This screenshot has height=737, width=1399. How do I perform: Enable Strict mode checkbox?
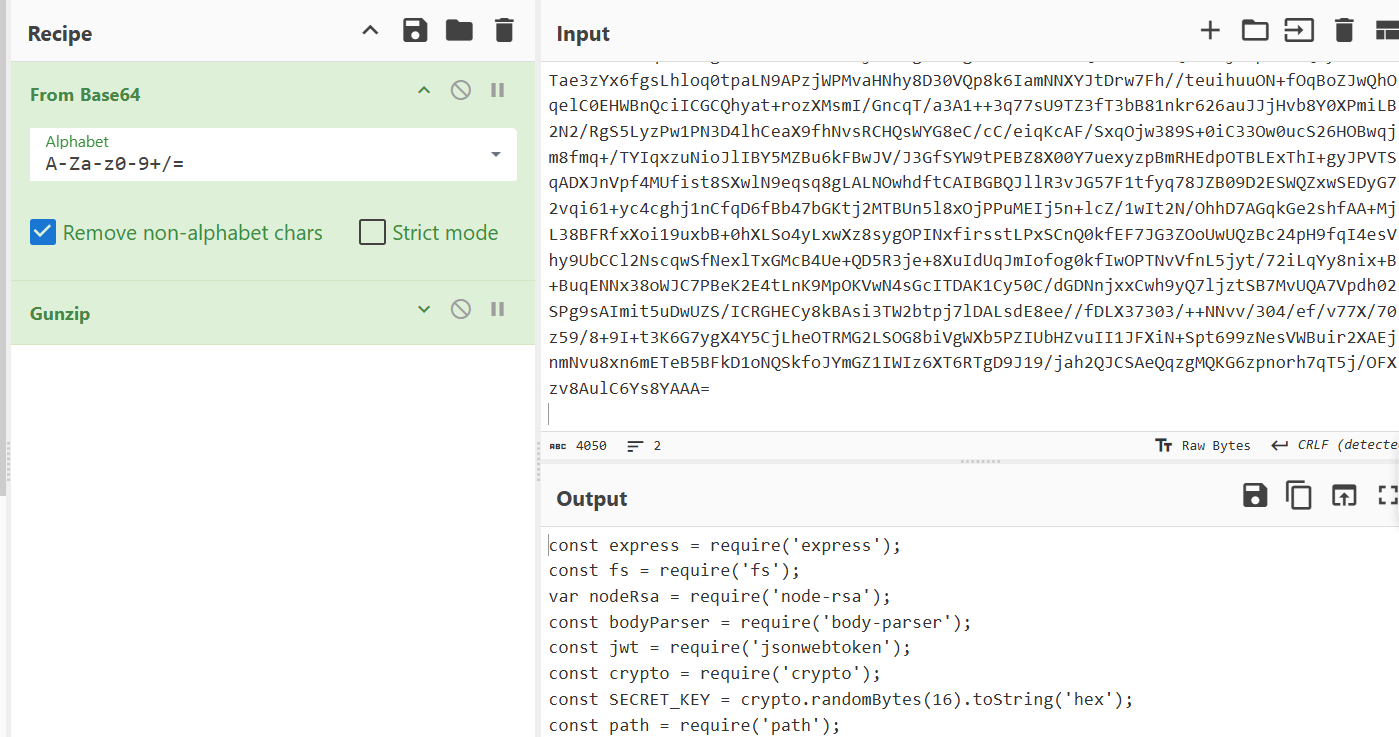click(372, 233)
